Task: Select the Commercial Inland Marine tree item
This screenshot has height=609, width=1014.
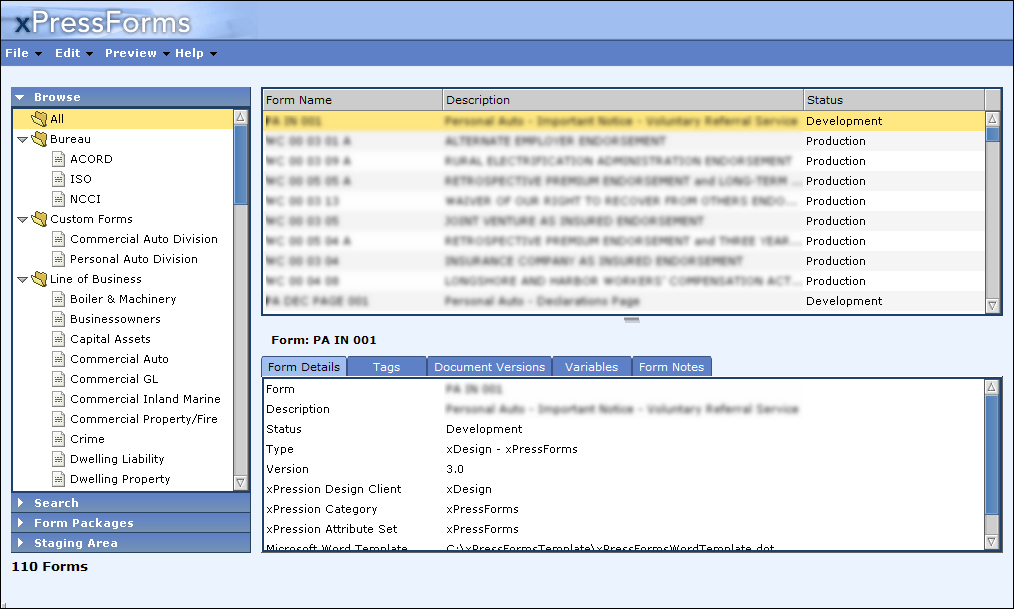Action: coord(145,399)
